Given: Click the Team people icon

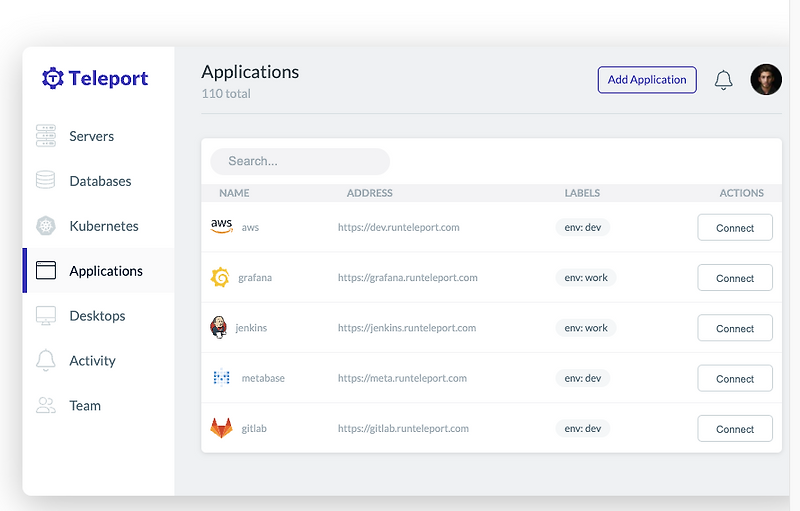Looking at the screenshot, I should (45, 405).
